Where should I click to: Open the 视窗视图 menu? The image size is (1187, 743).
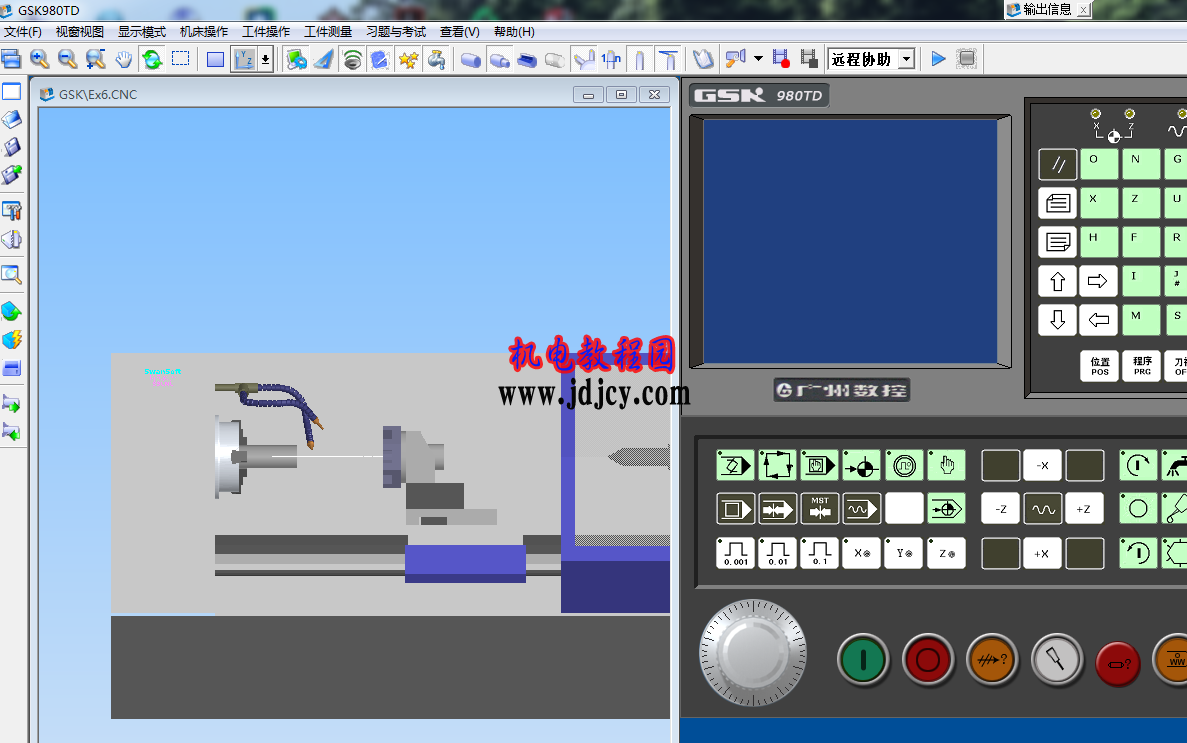click(79, 32)
